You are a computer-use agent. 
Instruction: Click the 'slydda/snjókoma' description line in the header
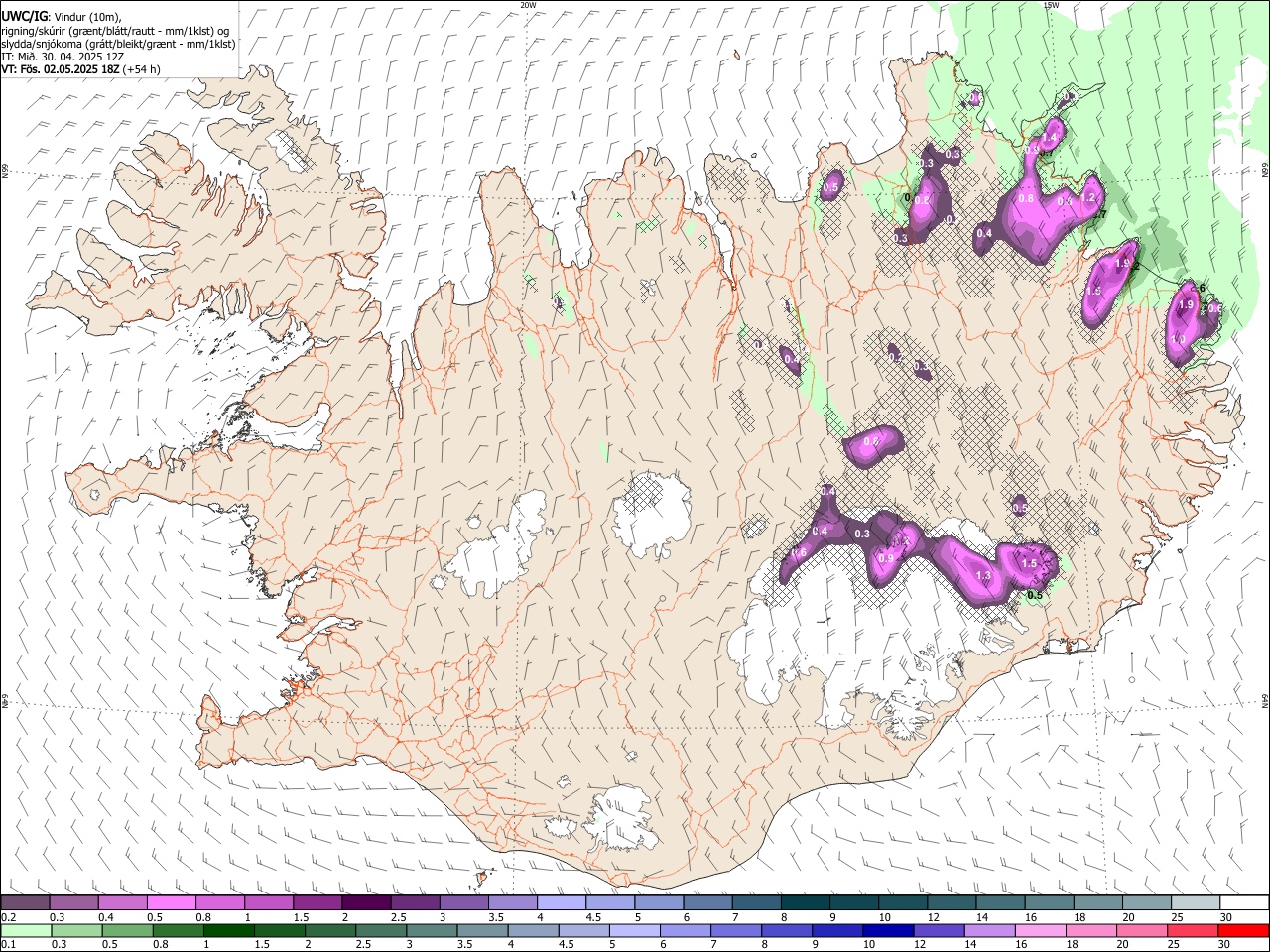[x=118, y=44]
